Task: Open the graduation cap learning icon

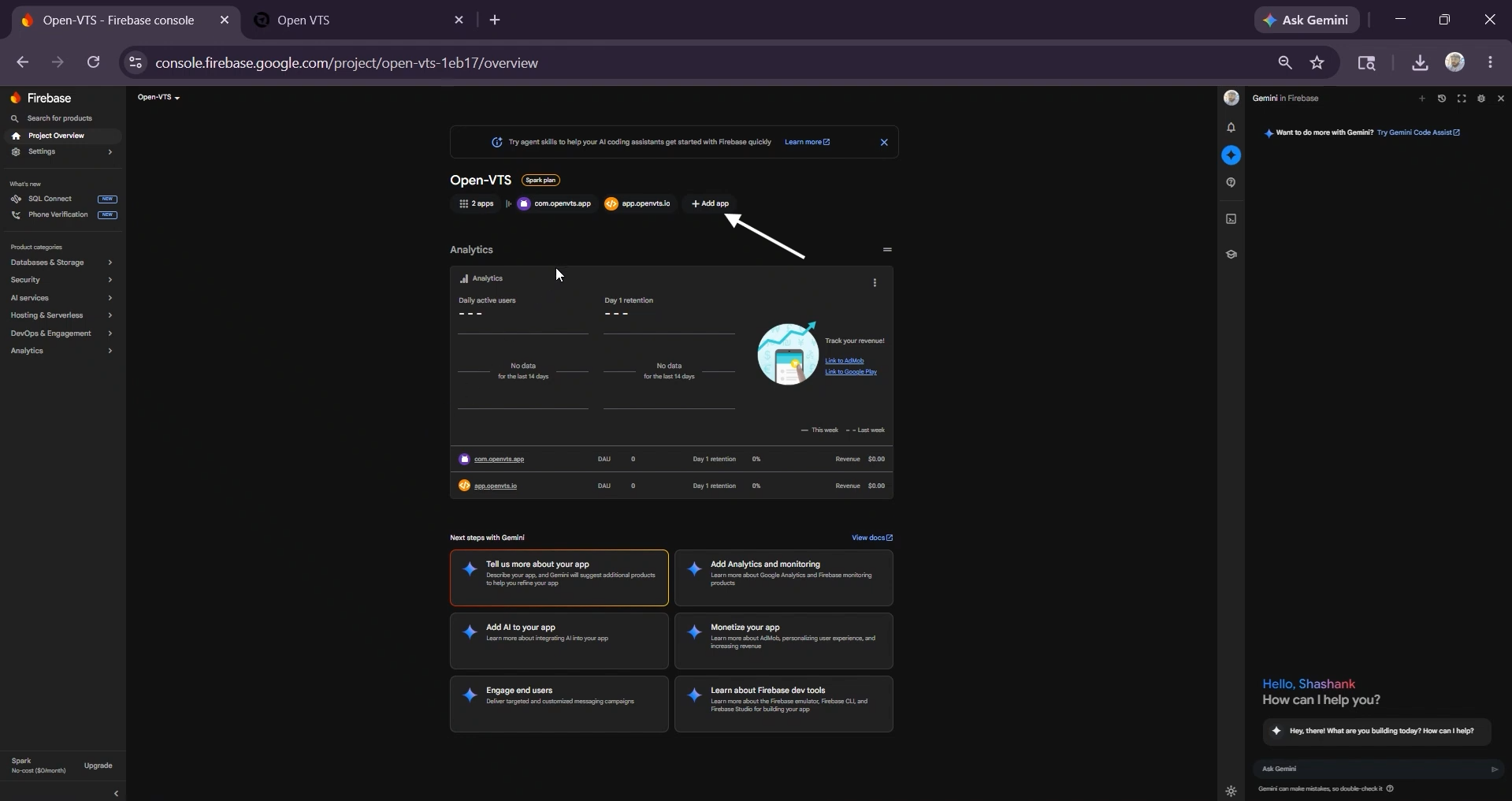Action: click(1232, 255)
